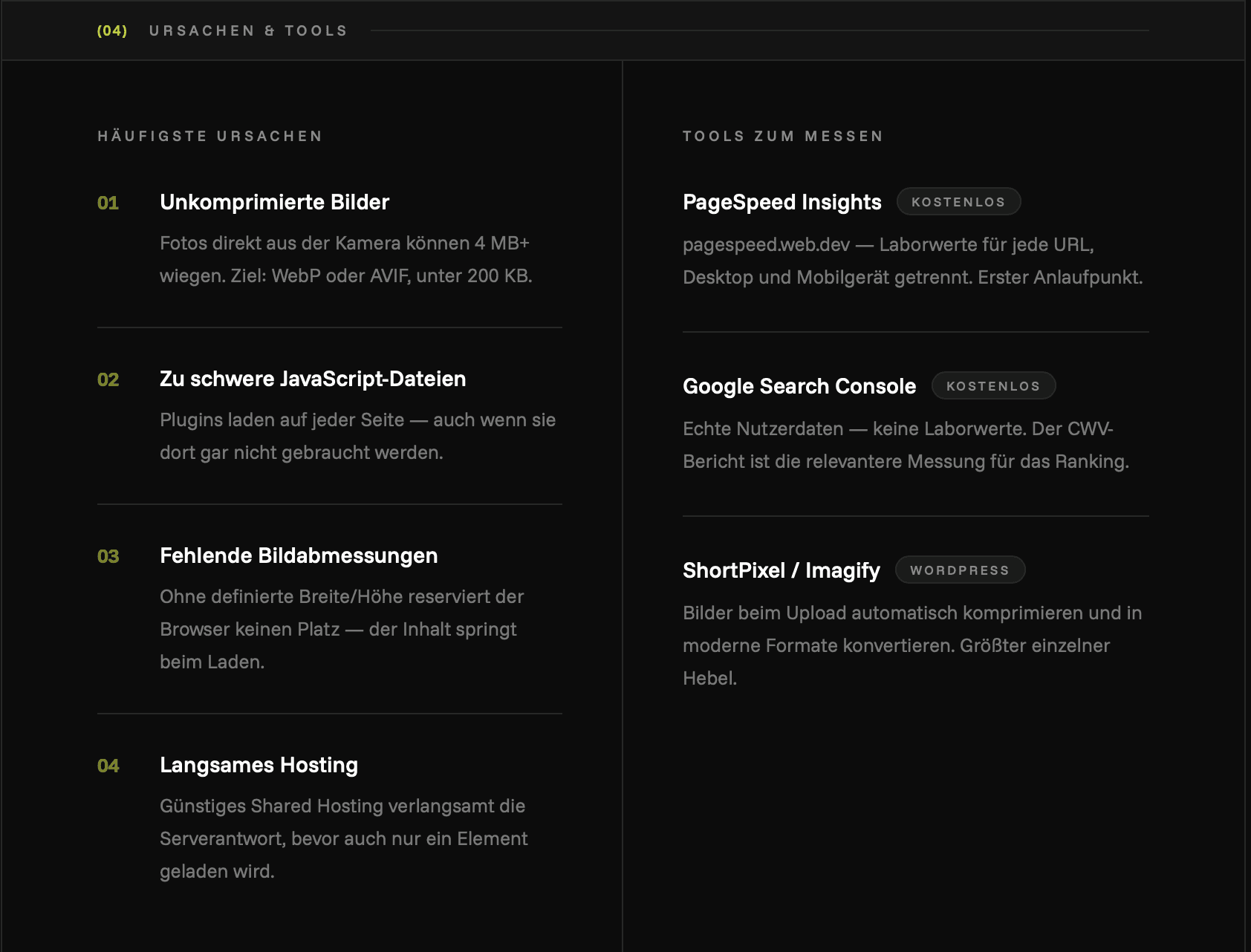Click the Echte Nutzerdaten description paragraph

pyautogui.click(x=906, y=445)
